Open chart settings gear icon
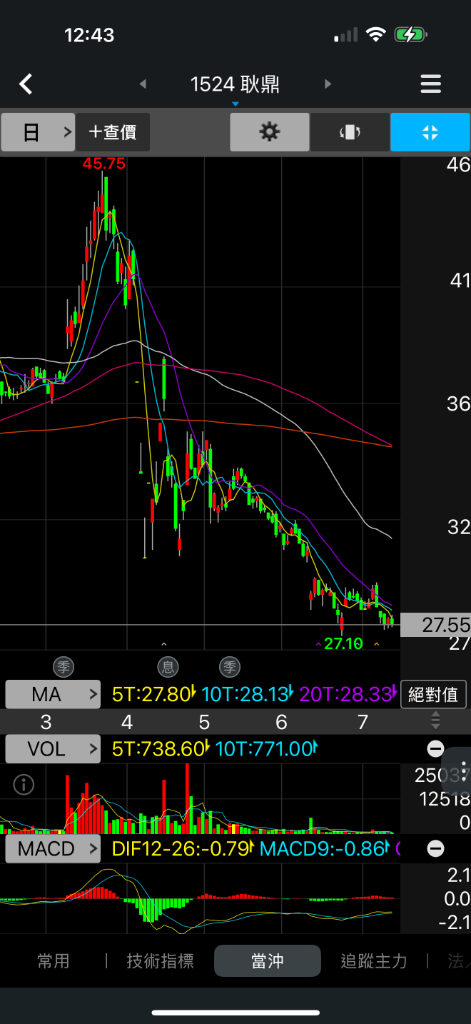 [270, 132]
